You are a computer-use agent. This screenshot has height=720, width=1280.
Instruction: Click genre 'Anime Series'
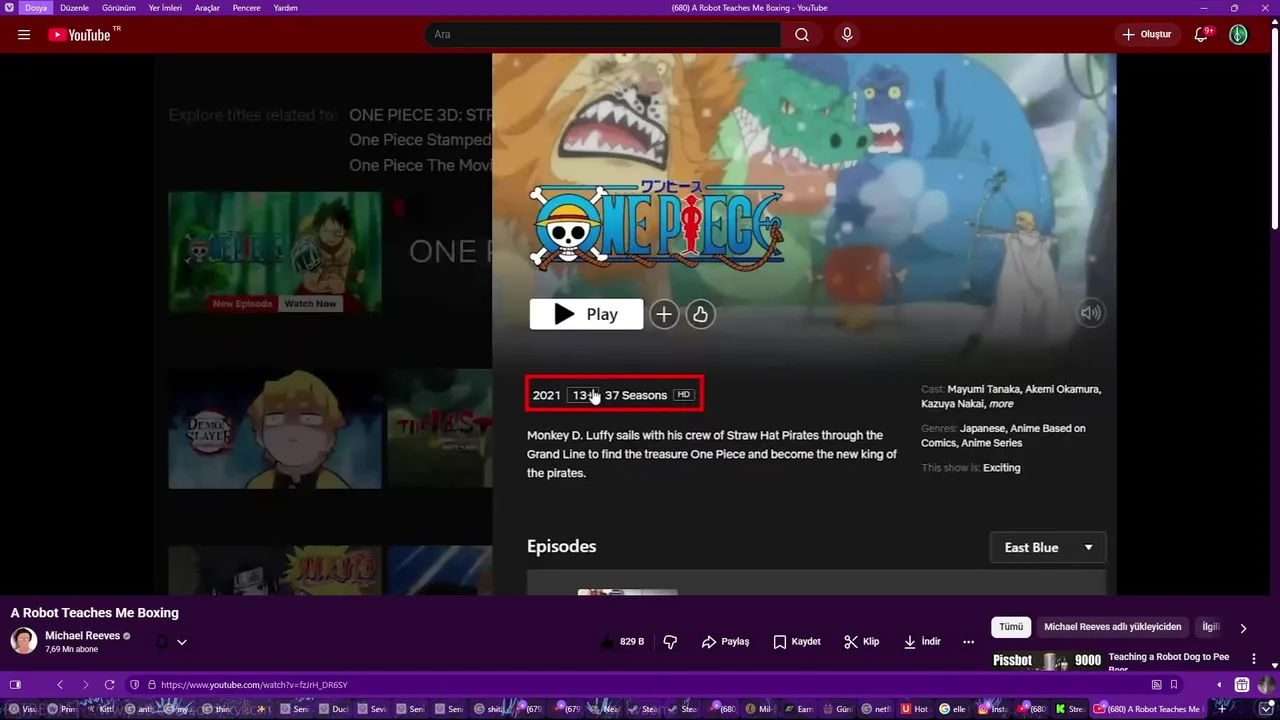tap(992, 443)
